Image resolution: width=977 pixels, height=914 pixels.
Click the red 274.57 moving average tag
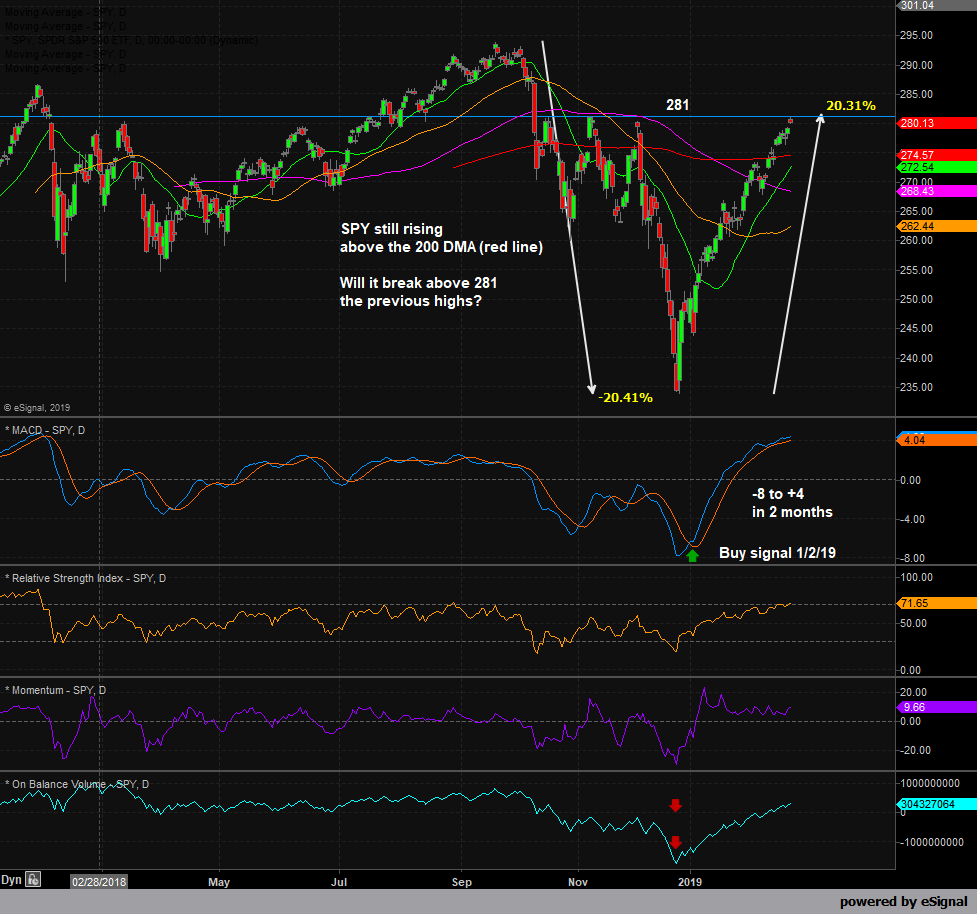936,155
